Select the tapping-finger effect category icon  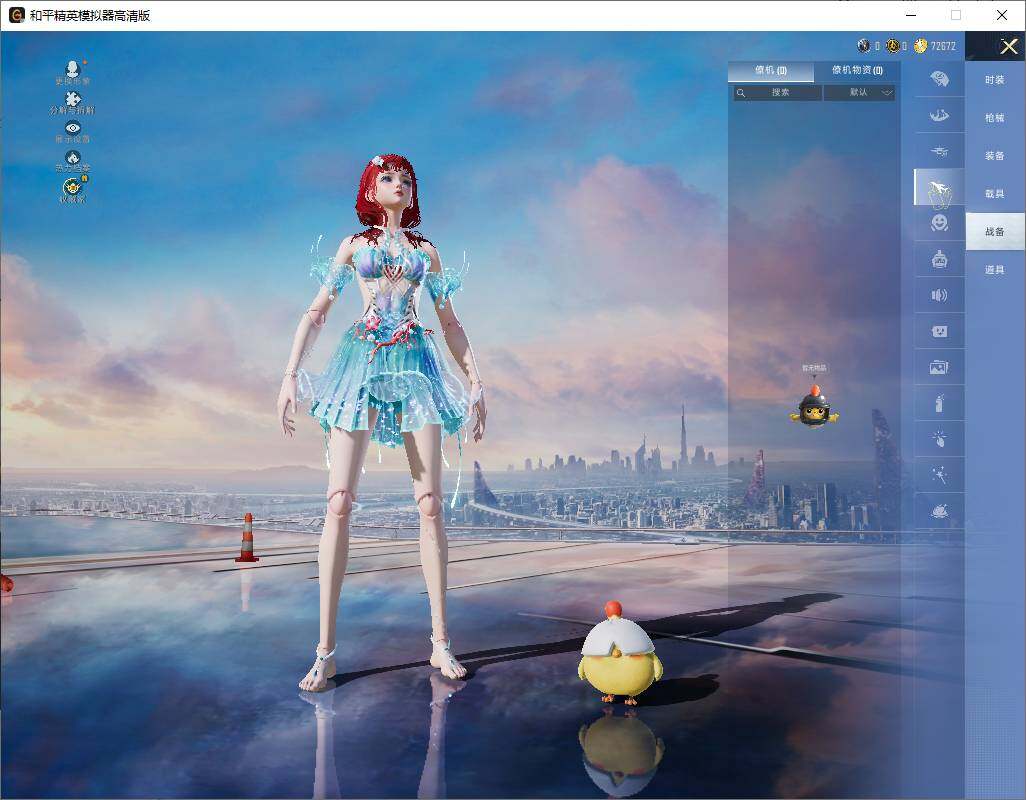pos(940,439)
